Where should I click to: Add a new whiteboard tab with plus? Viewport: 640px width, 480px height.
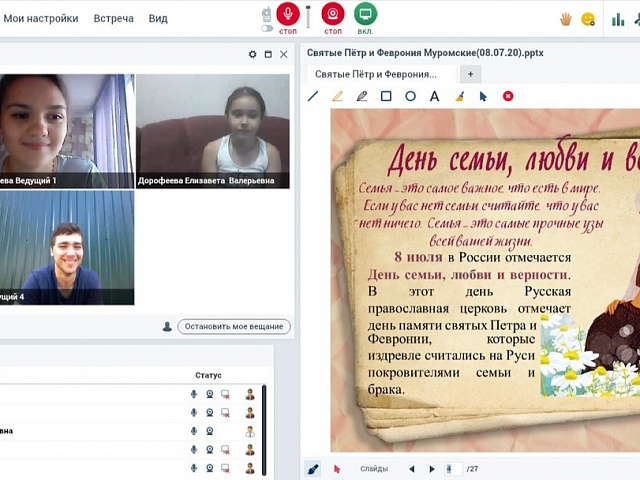point(471,74)
